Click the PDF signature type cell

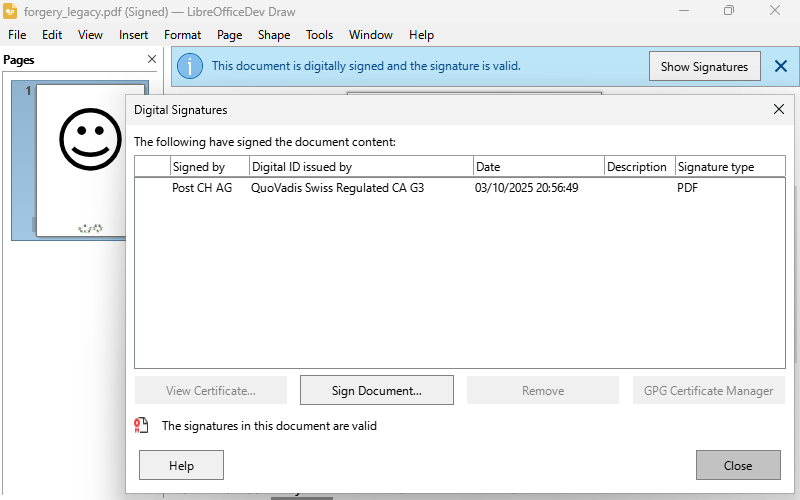point(687,188)
